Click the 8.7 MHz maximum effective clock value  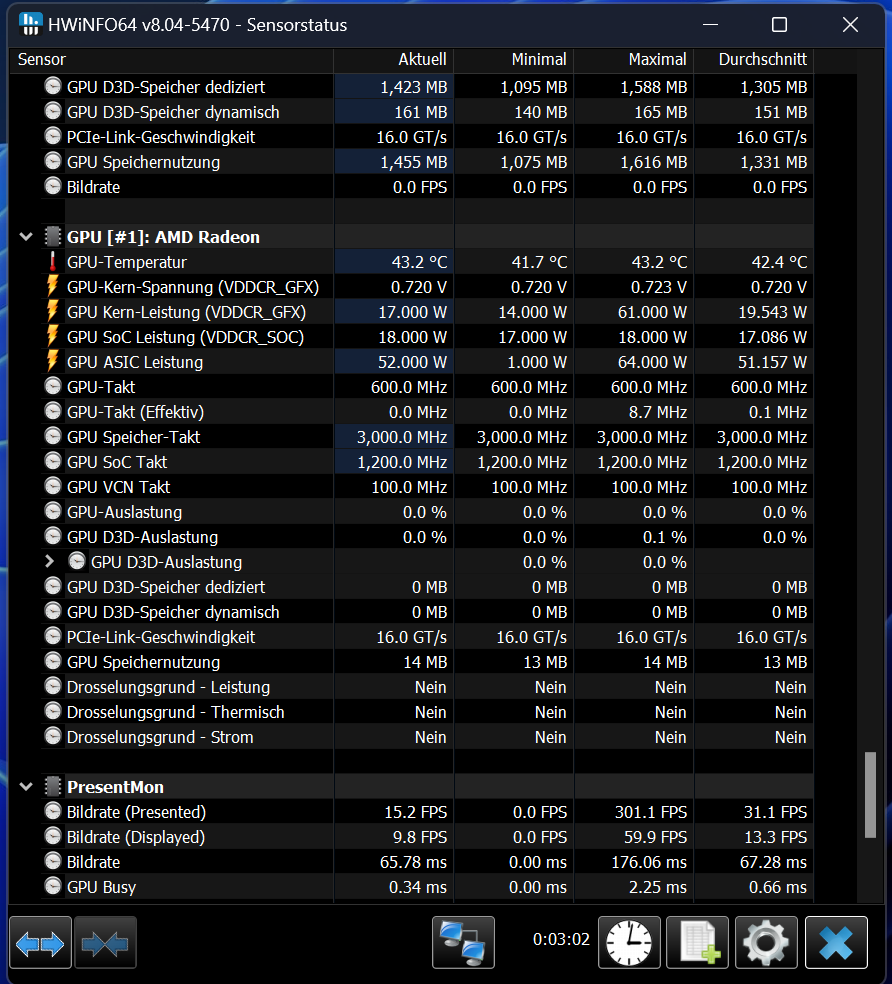point(658,412)
